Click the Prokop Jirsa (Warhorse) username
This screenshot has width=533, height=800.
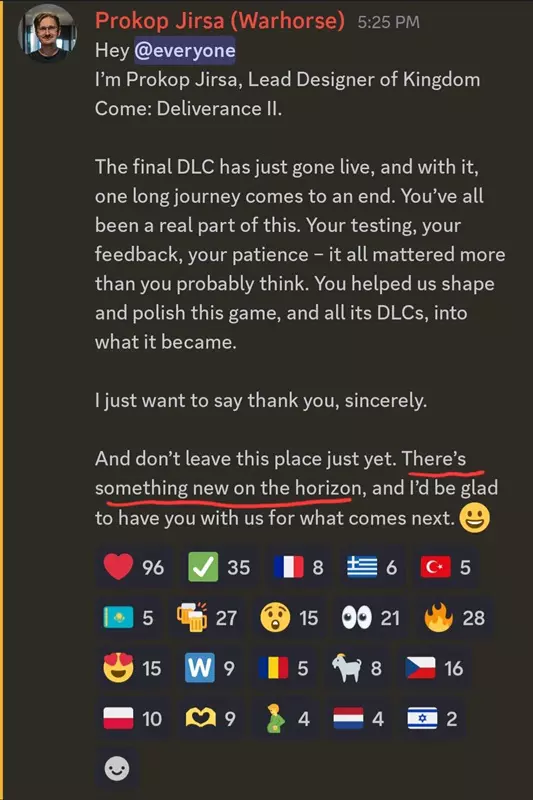[220, 21]
